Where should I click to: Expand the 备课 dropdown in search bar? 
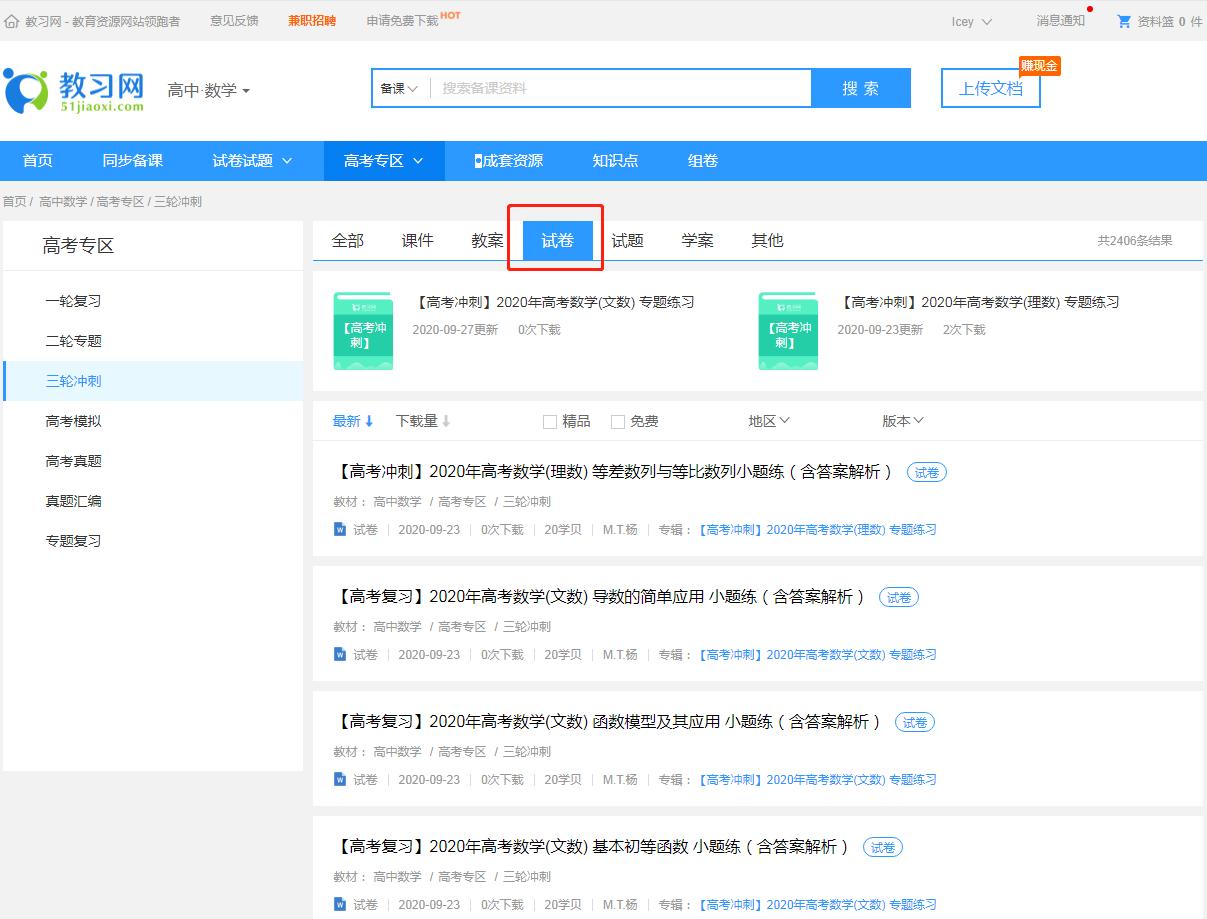click(x=397, y=88)
